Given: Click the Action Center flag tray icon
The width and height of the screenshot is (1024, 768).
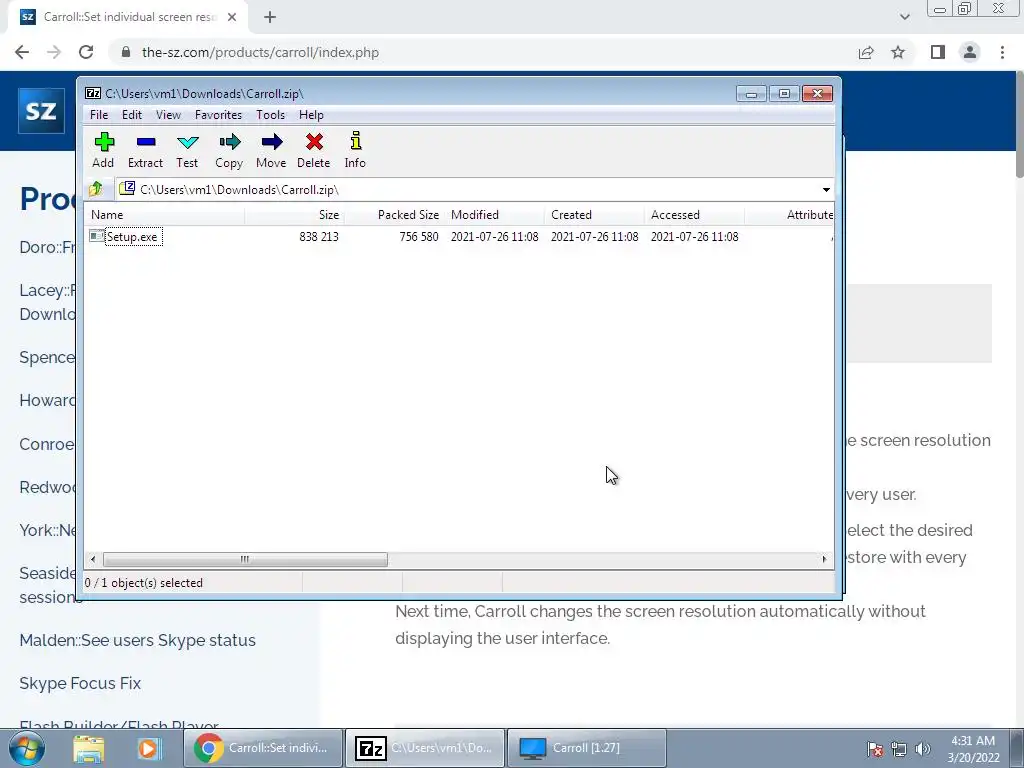Looking at the screenshot, I should point(874,749).
